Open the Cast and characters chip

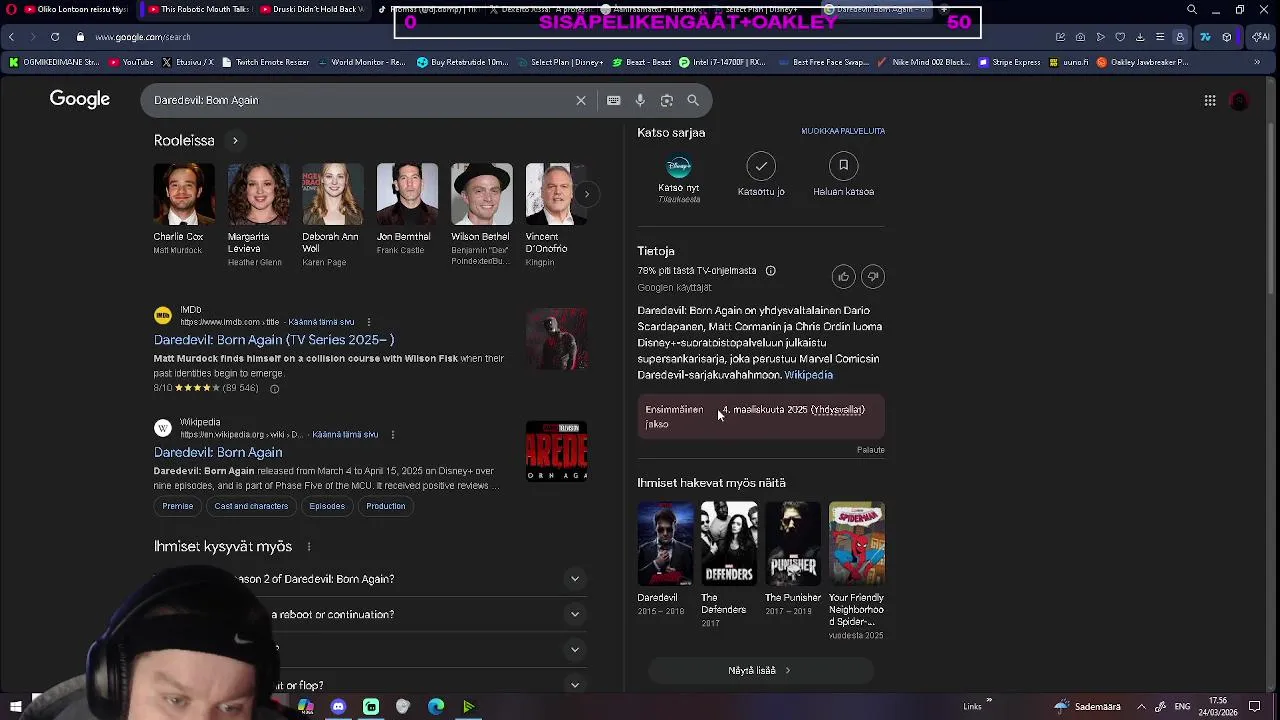click(251, 506)
